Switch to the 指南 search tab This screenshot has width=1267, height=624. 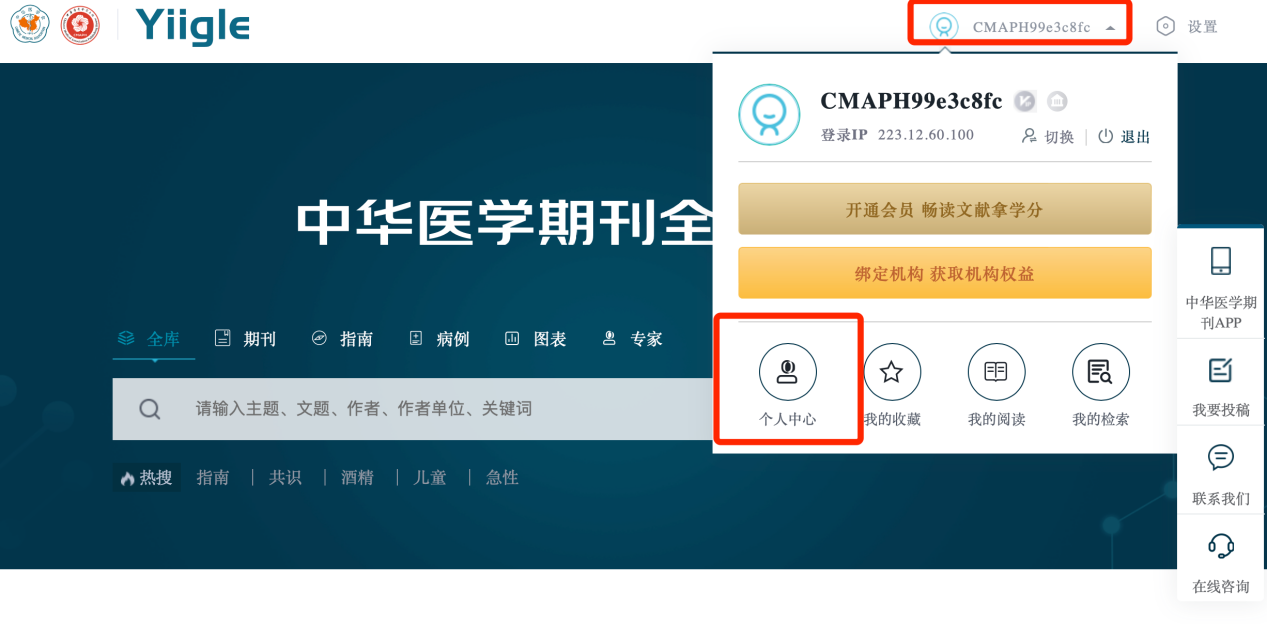point(342,339)
